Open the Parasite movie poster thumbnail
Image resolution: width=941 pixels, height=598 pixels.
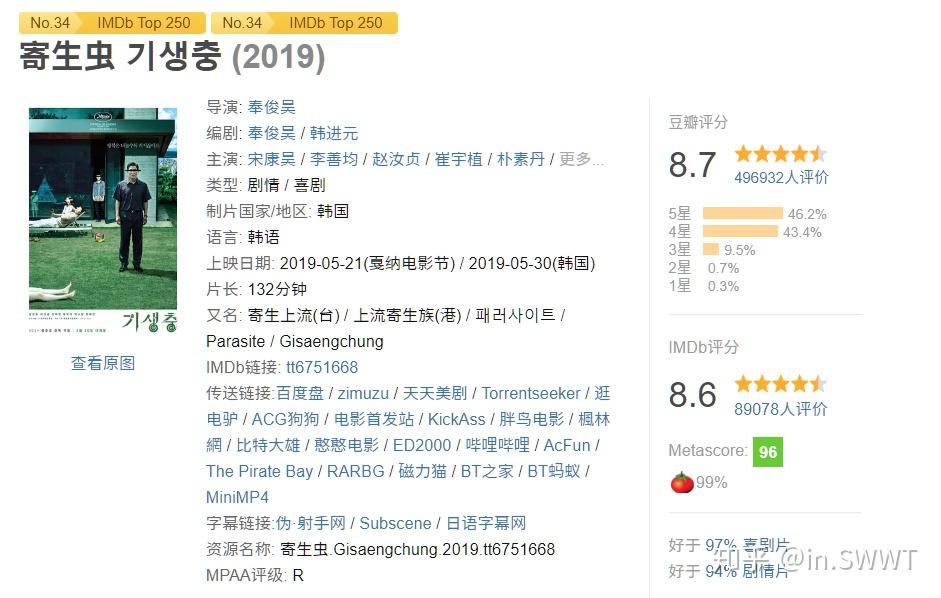pos(103,221)
